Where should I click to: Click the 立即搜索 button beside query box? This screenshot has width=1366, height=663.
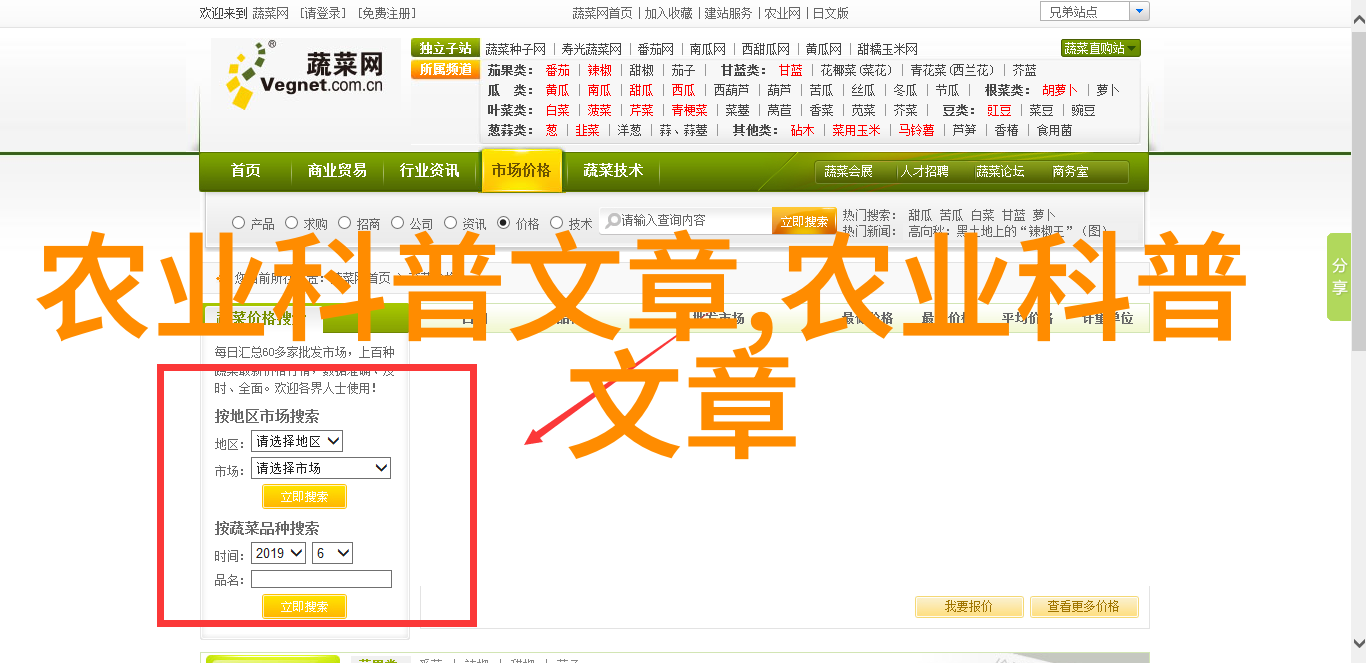(804, 221)
